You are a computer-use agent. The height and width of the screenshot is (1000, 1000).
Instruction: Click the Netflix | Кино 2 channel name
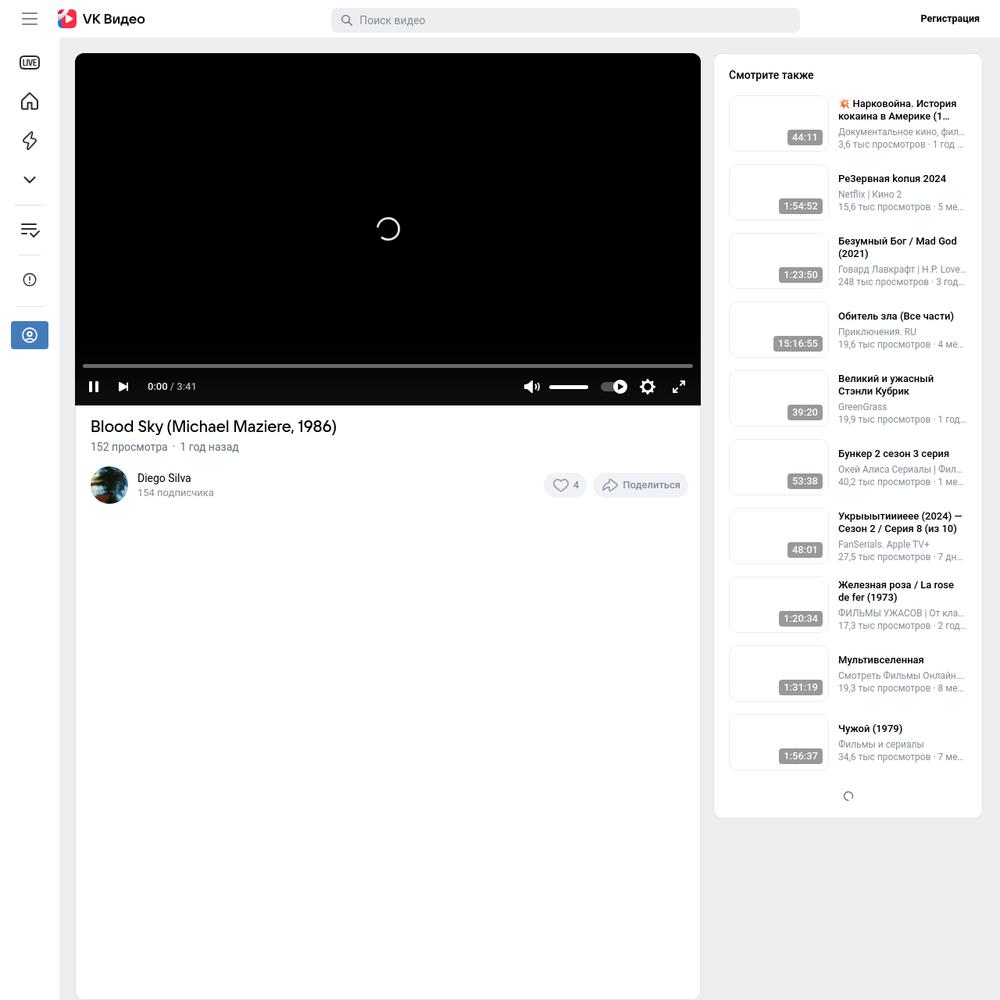click(x=869, y=195)
